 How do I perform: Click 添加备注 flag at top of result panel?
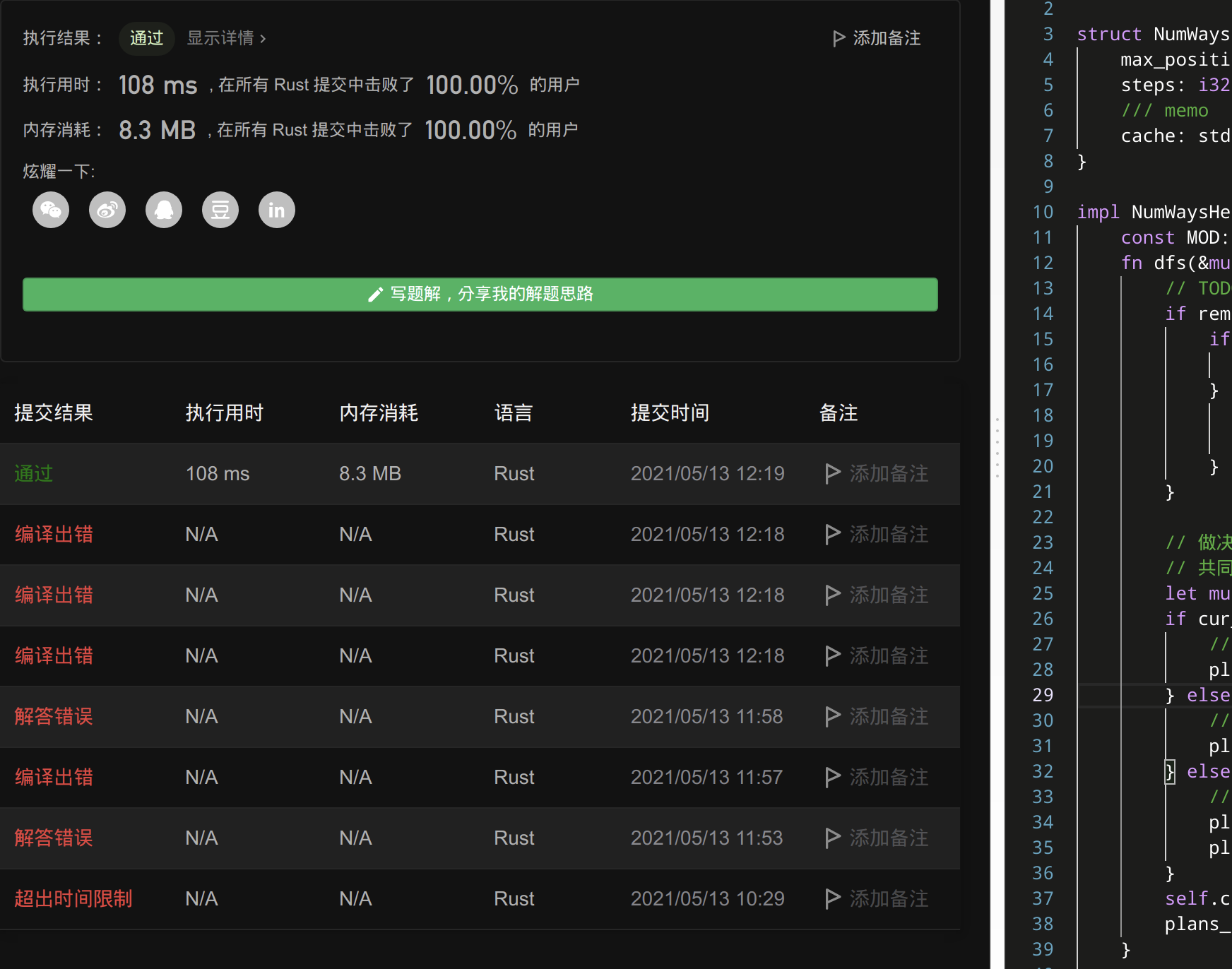tap(877, 38)
